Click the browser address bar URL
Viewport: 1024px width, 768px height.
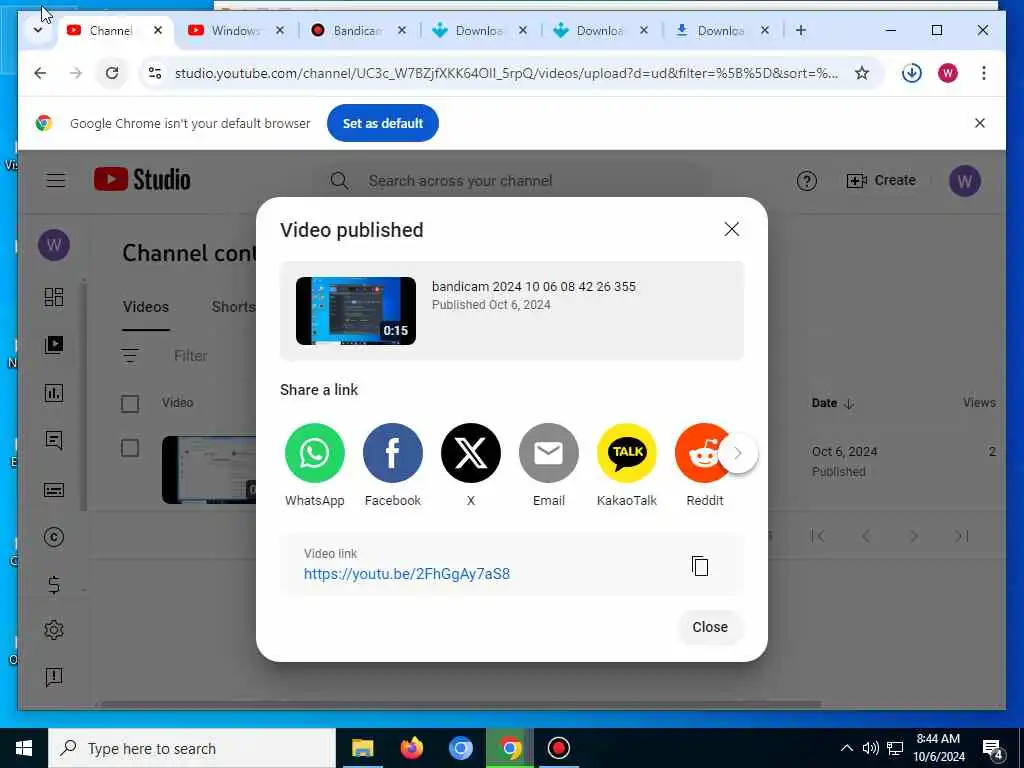(x=506, y=73)
